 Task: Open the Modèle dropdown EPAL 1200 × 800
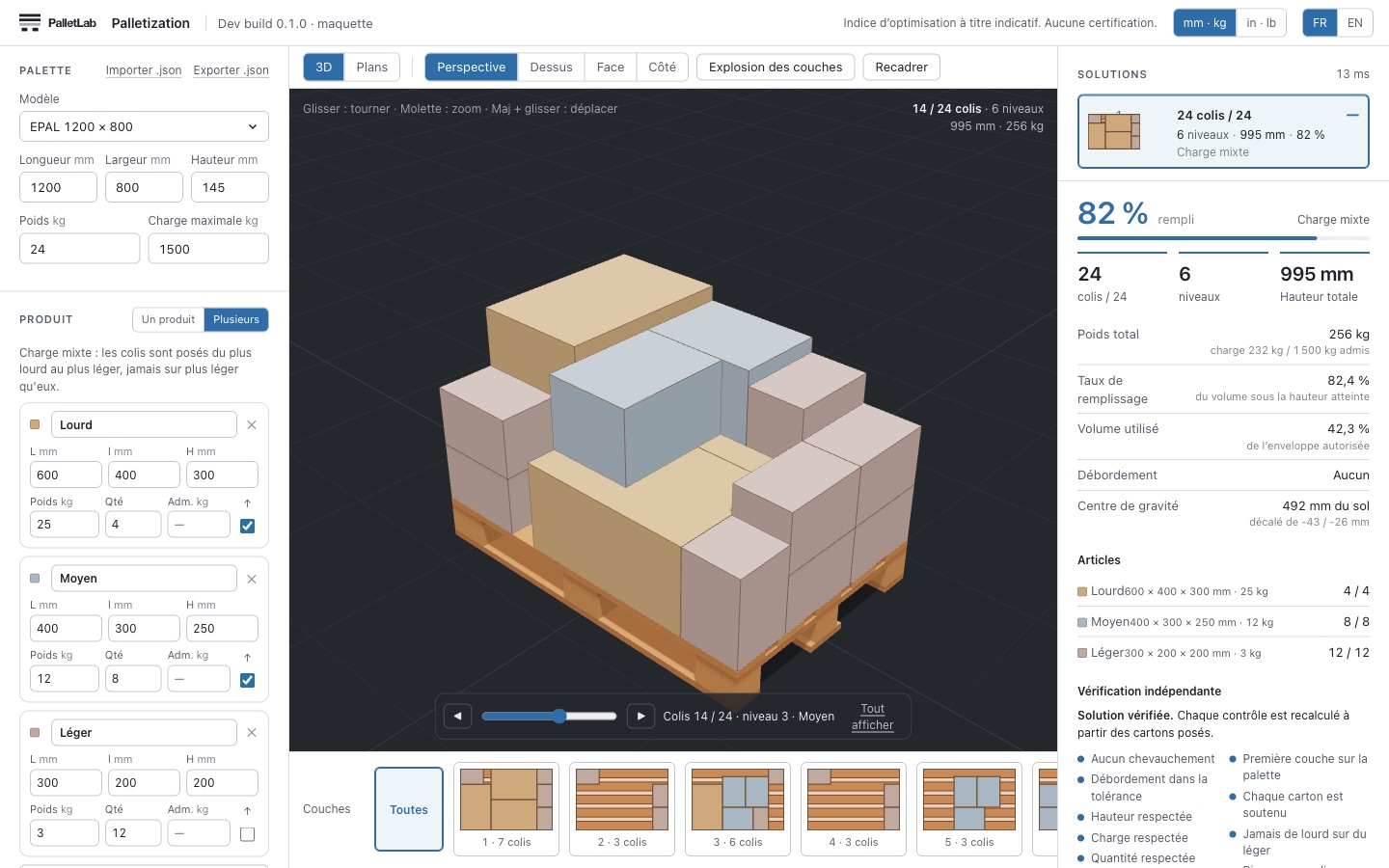[x=144, y=126]
